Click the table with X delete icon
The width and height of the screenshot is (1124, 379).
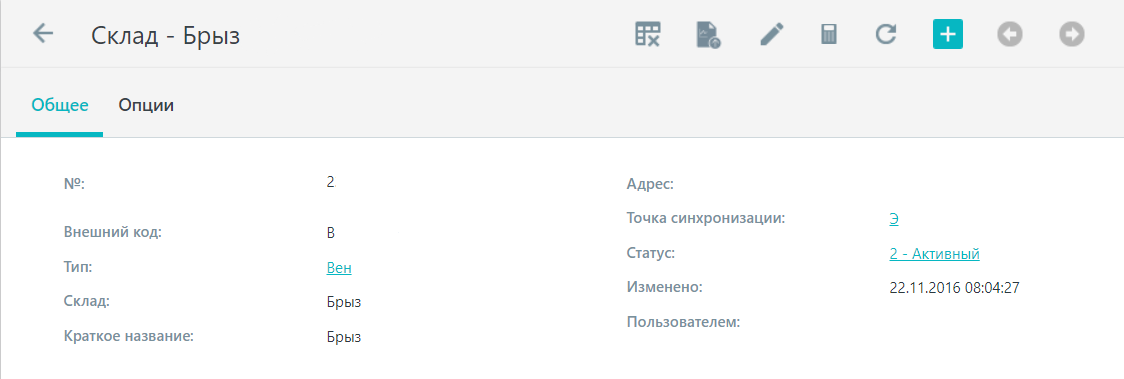(647, 34)
